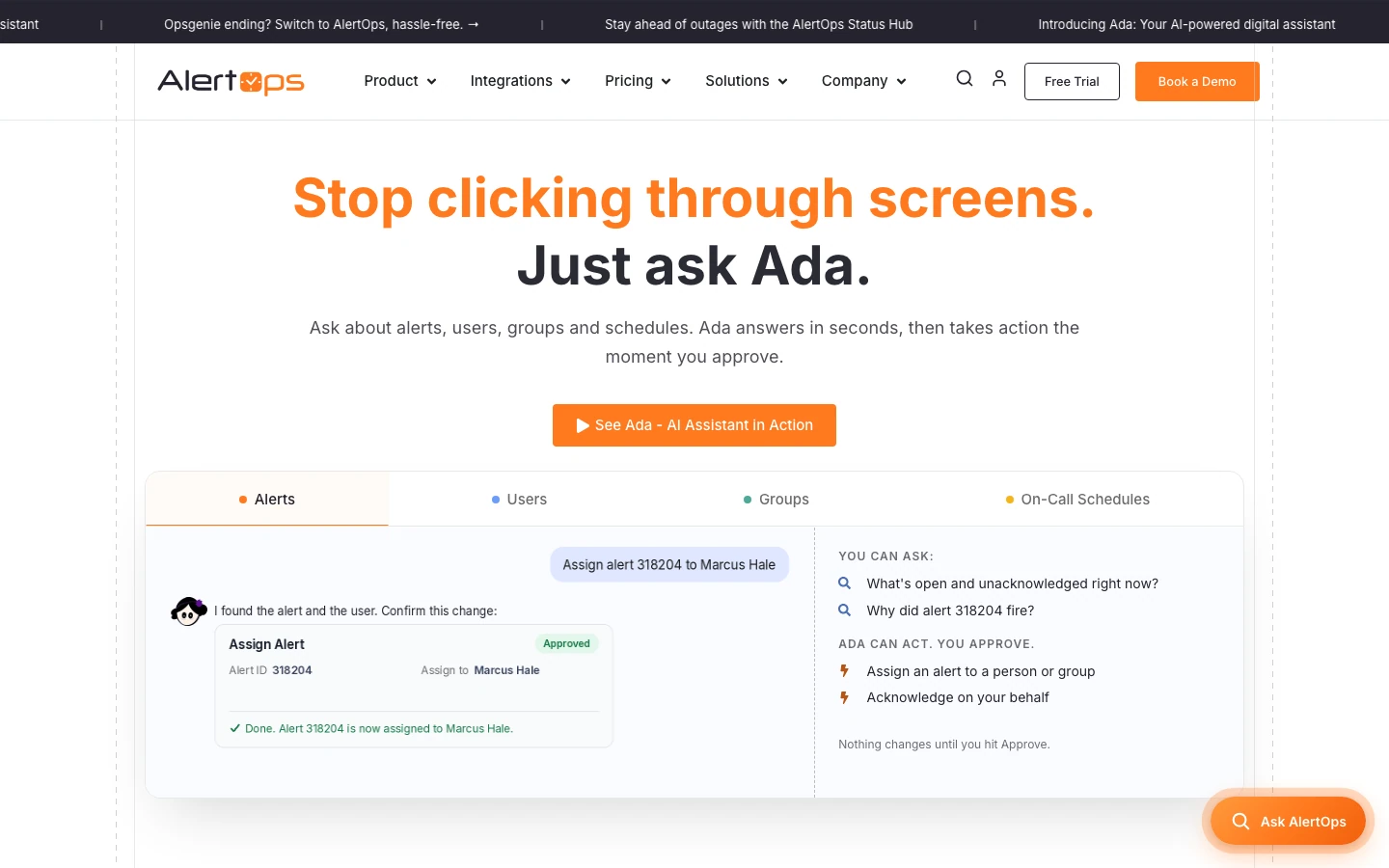Open "Opsgenie ending? Switch to AlertOps" banner link
The height and width of the screenshot is (868, 1389).
[321, 24]
